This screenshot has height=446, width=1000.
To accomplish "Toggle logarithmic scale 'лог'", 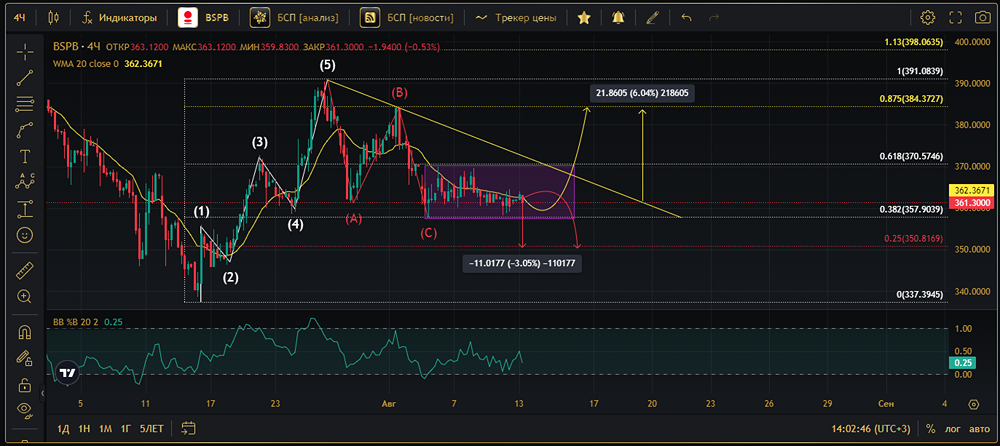I will pyautogui.click(x=953, y=429).
